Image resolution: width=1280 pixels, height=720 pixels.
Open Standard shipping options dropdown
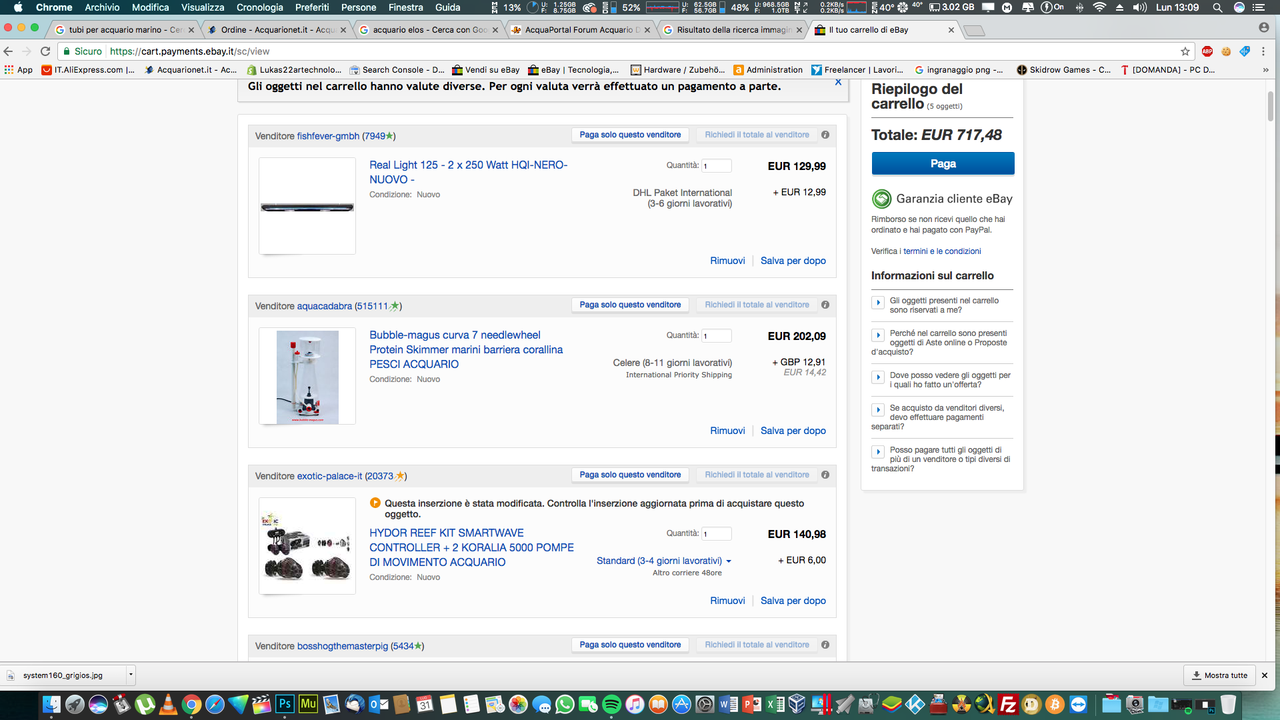tap(664, 561)
